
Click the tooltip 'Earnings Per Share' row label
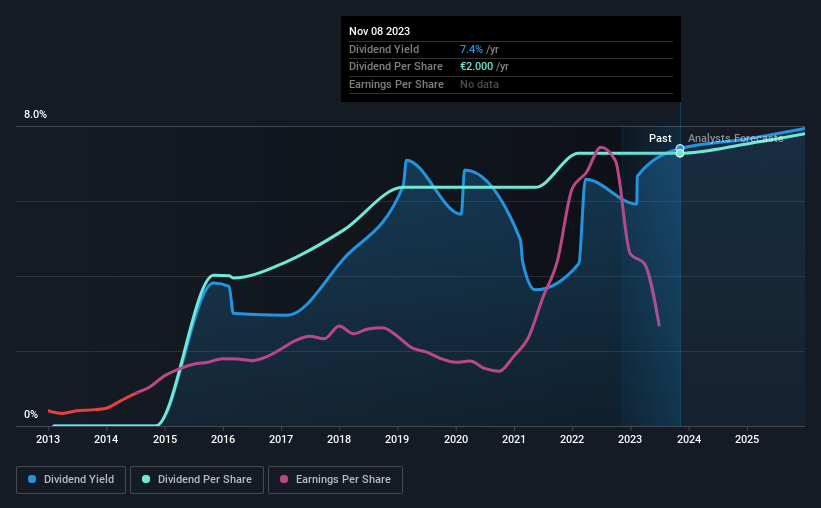click(396, 84)
